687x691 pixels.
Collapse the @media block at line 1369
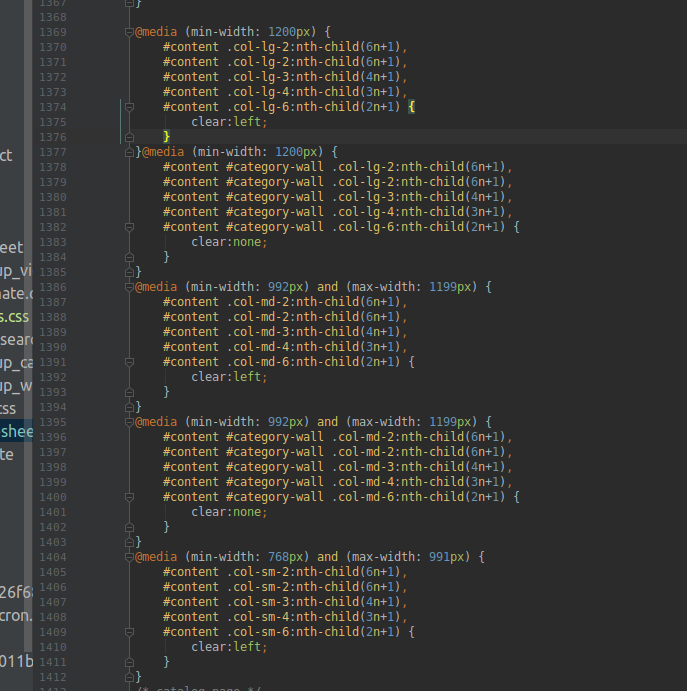129,32
